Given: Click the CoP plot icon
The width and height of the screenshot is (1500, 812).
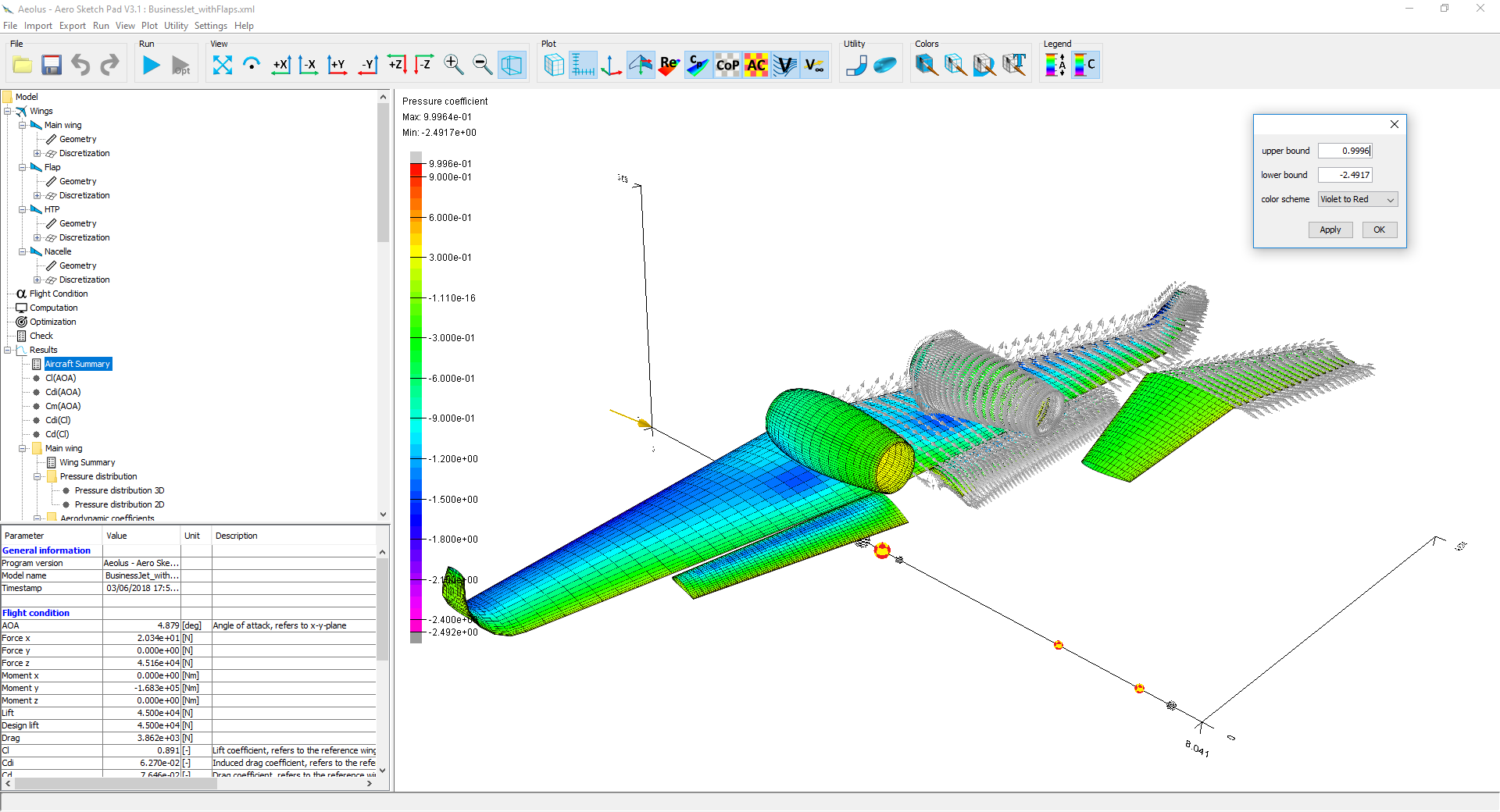Looking at the screenshot, I should (727, 65).
